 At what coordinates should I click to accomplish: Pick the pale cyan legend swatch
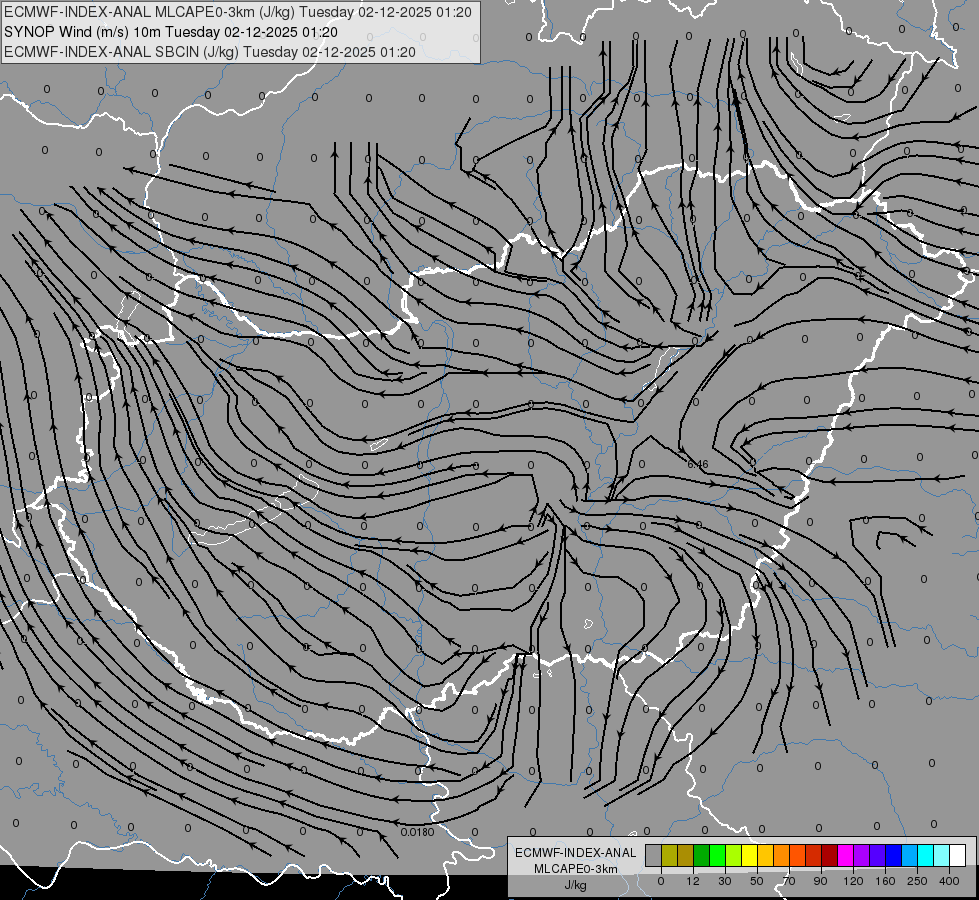(x=942, y=856)
